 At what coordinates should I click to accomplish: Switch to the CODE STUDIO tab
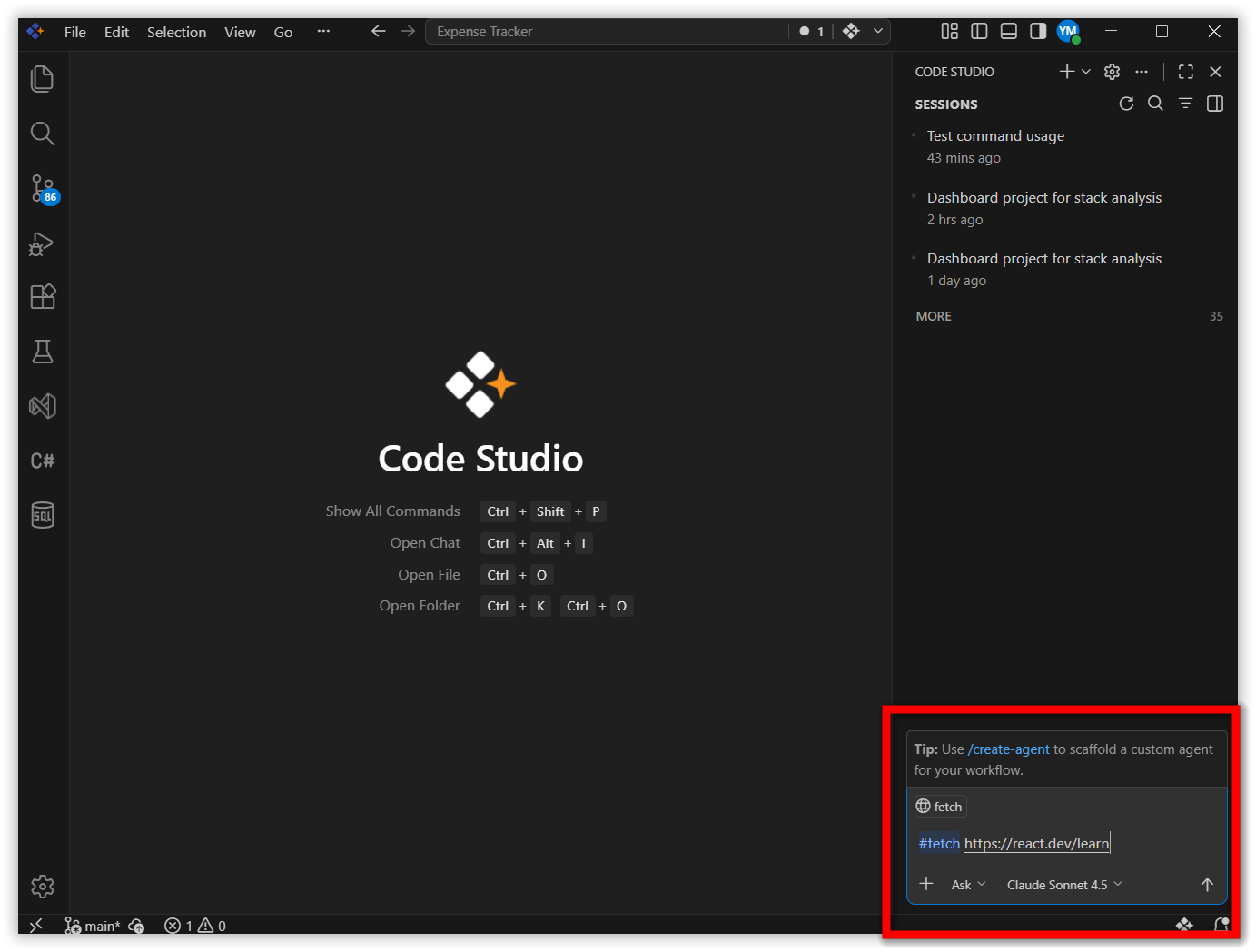954,72
